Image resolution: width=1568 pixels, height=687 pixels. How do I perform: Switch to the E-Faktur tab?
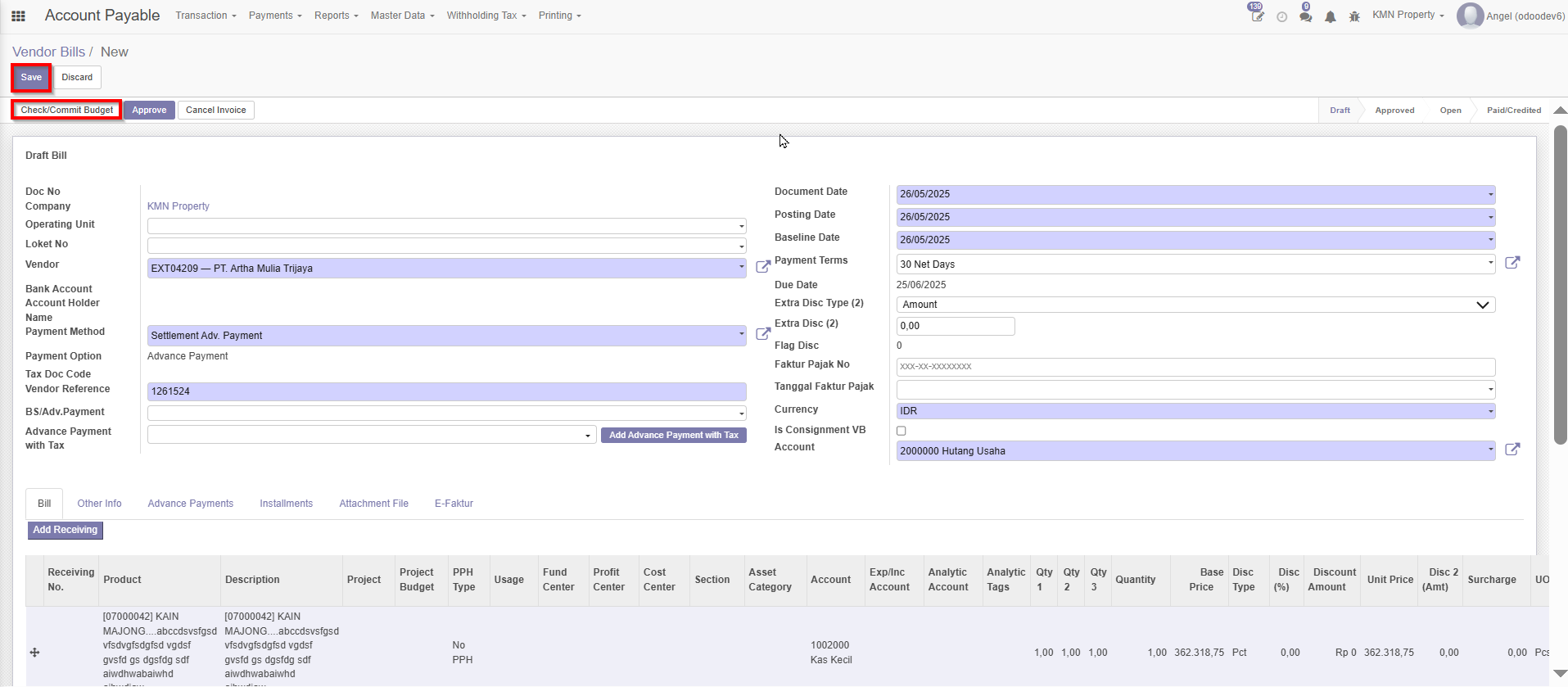click(x=454, y=504)
